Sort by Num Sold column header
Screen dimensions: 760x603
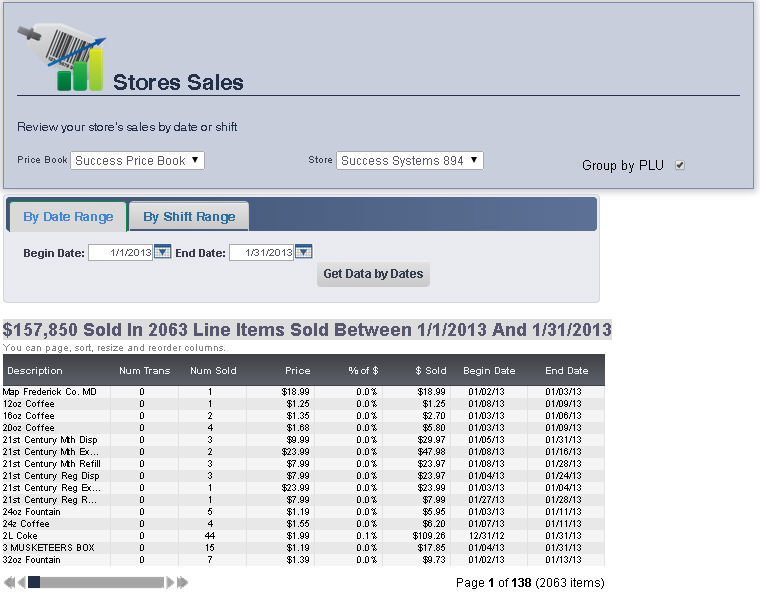click(x=212, y=371)
